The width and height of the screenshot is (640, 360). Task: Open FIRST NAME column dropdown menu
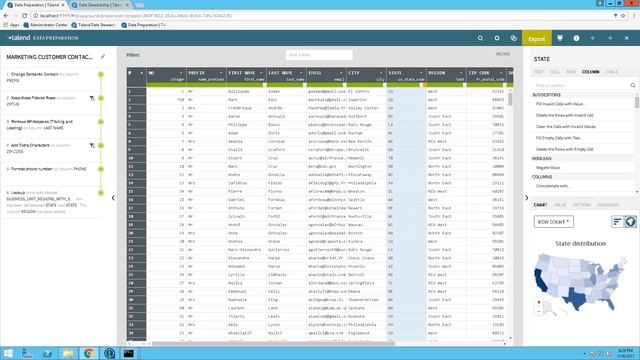(261, 73)
